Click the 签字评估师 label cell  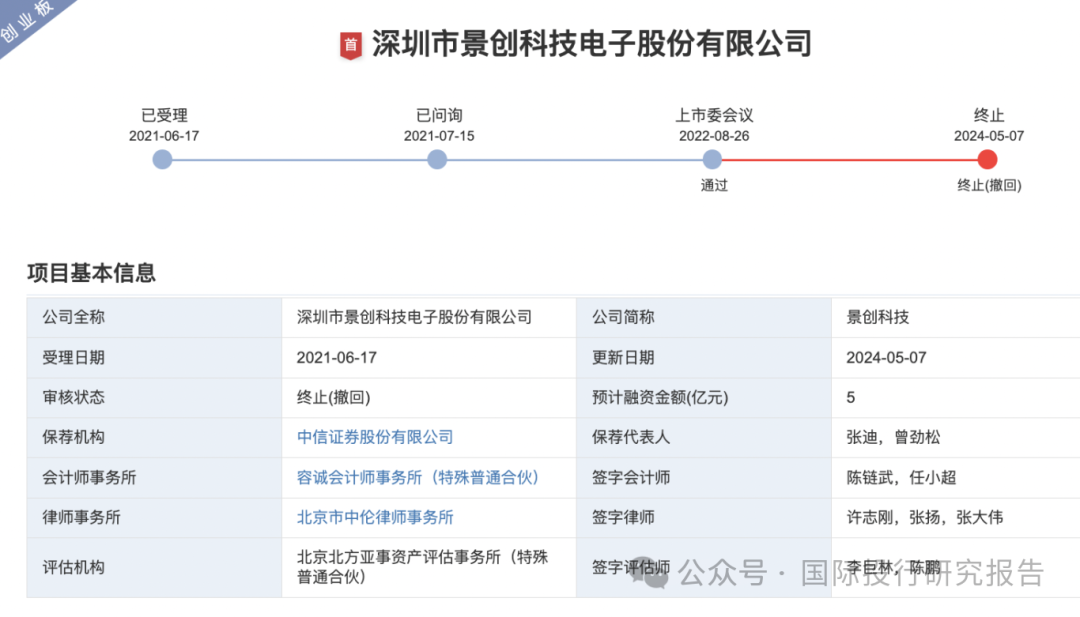click(x=704, y=567)
